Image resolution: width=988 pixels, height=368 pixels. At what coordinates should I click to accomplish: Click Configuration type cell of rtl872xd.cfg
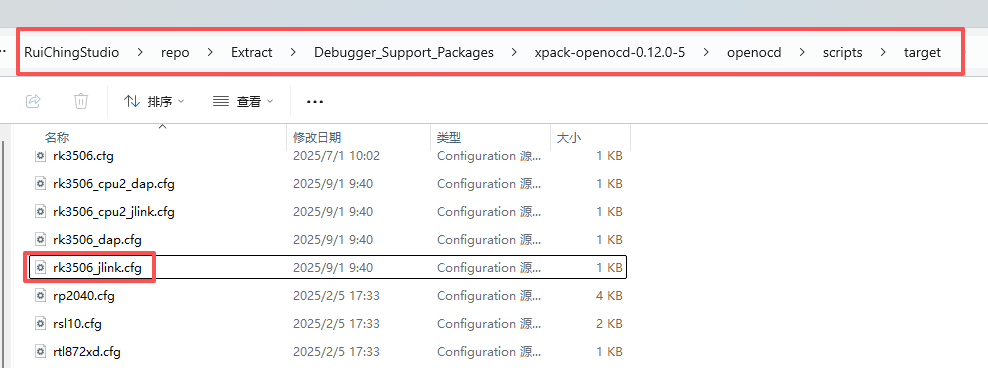(488, 352)
